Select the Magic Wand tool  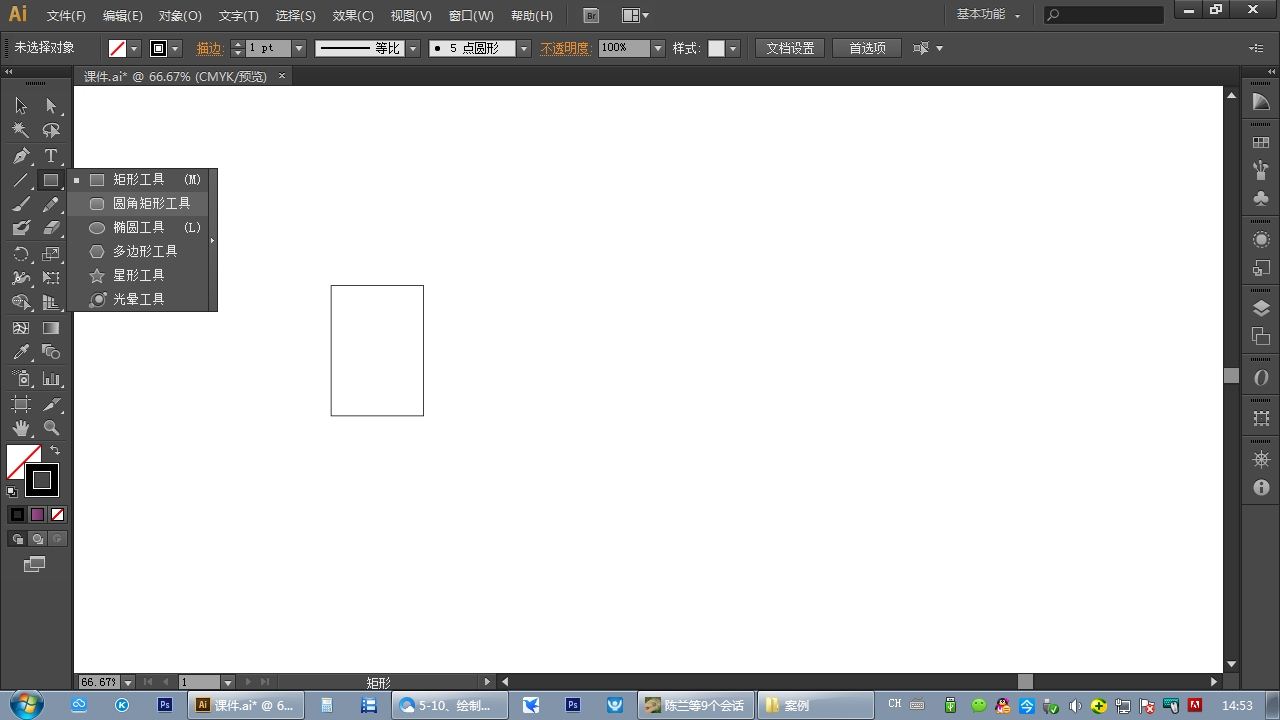click(21, 130)
